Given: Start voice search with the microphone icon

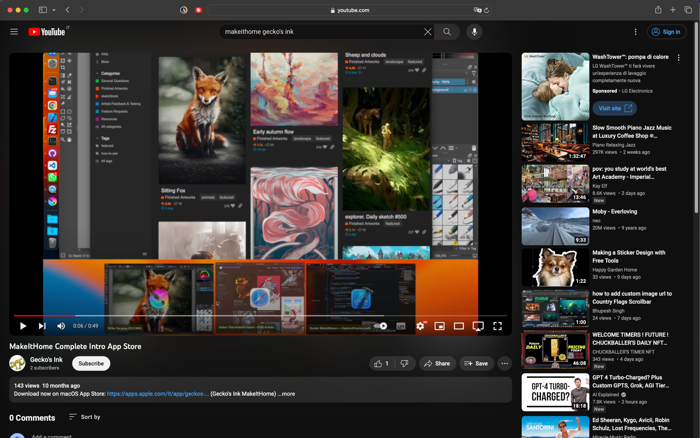Looking at the screenshot, I should pos(475,32).
